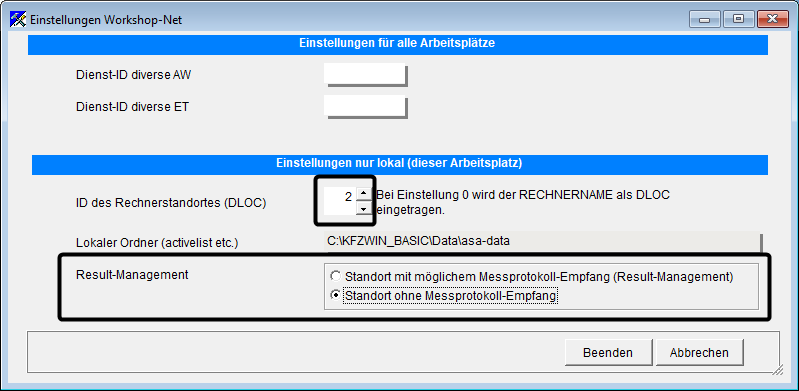
Task: Click the 'ID des Rechnerstandortes (DLOC)' label
Action: click(x=171, y=203)
